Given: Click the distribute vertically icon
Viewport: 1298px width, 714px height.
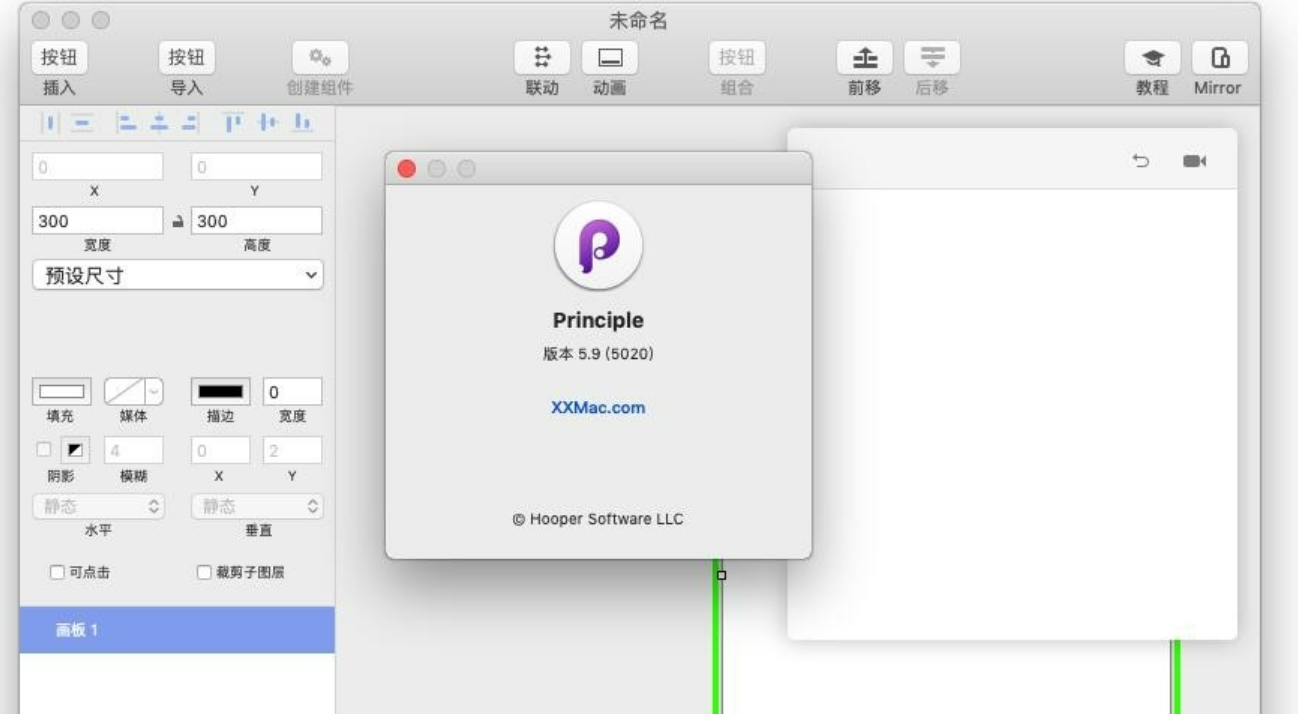Looking at the screenshot, I should click(x=82, y=123).
